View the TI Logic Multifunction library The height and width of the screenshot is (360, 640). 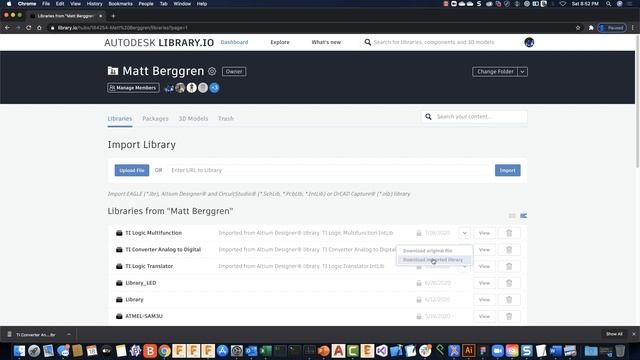484,233
